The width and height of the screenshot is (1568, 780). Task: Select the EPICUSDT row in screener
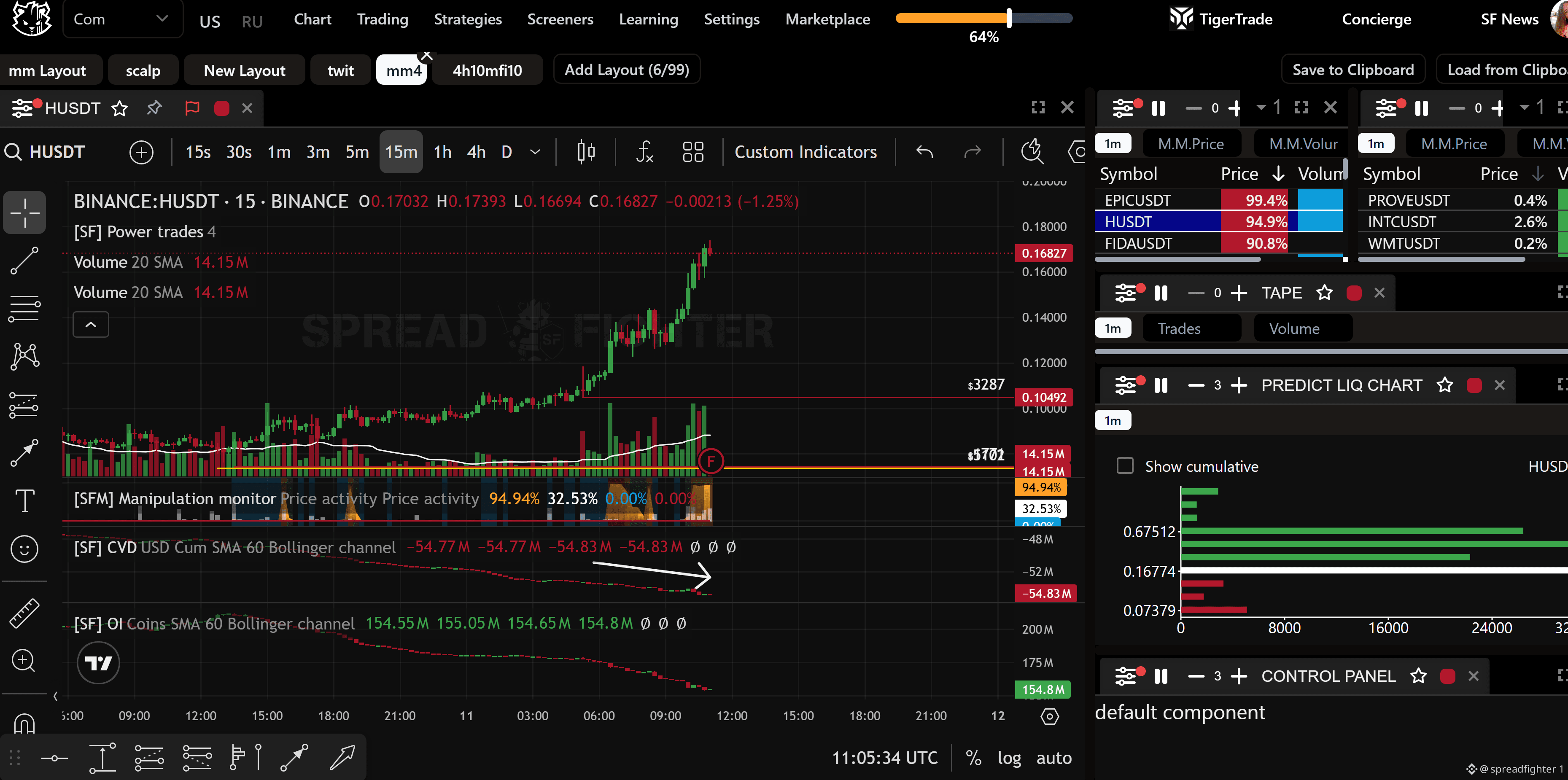coord(1219,200)
